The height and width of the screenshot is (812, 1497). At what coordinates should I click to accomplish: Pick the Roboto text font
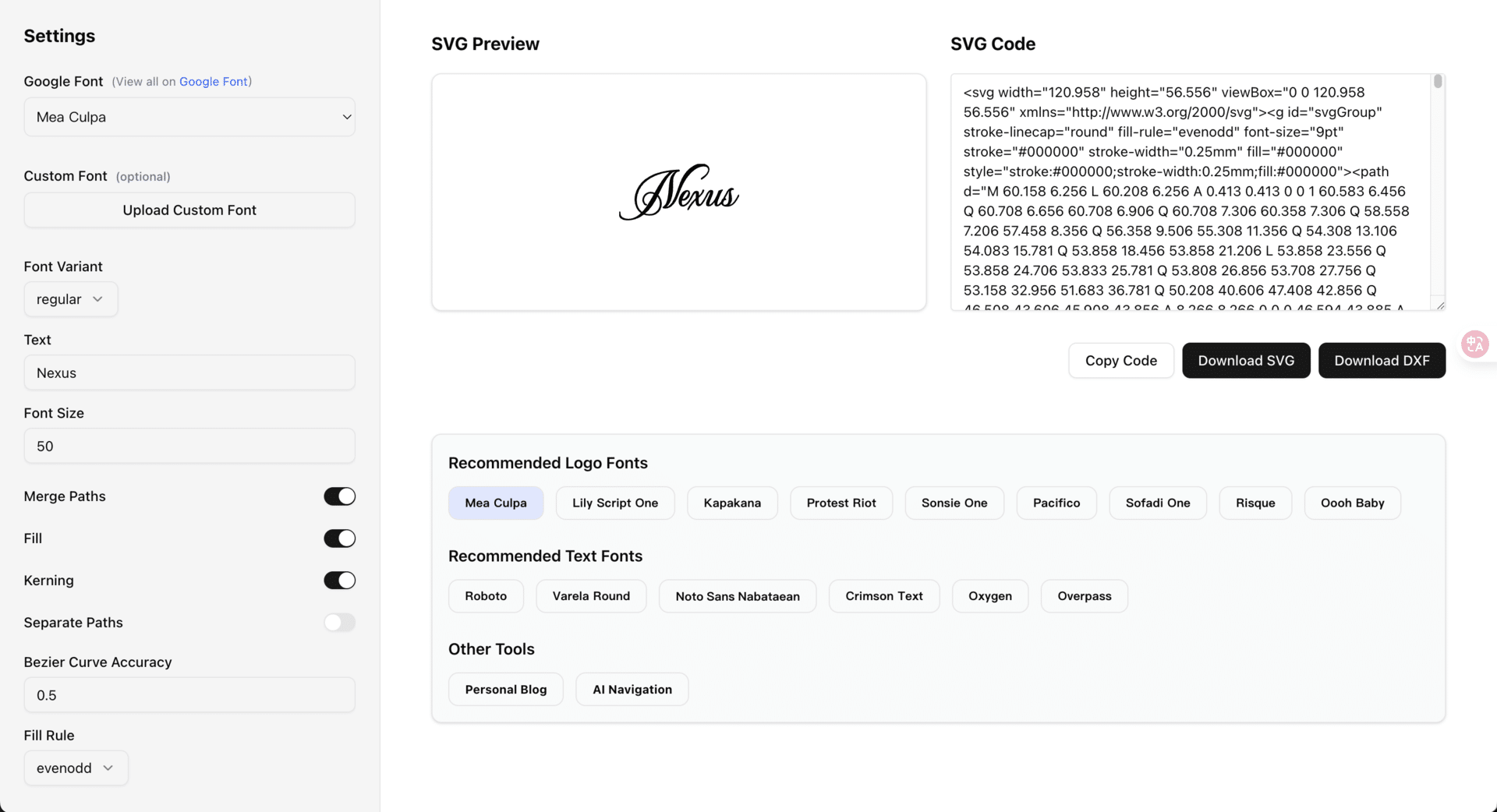click(486, 596)
